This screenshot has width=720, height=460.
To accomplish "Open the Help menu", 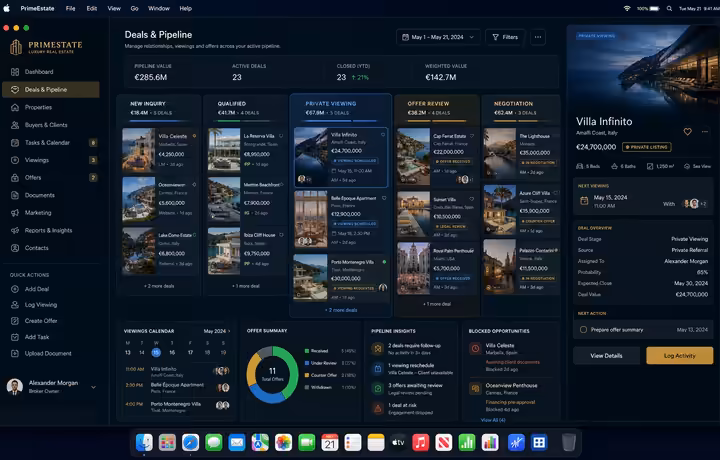I will [x=186, y=8].
